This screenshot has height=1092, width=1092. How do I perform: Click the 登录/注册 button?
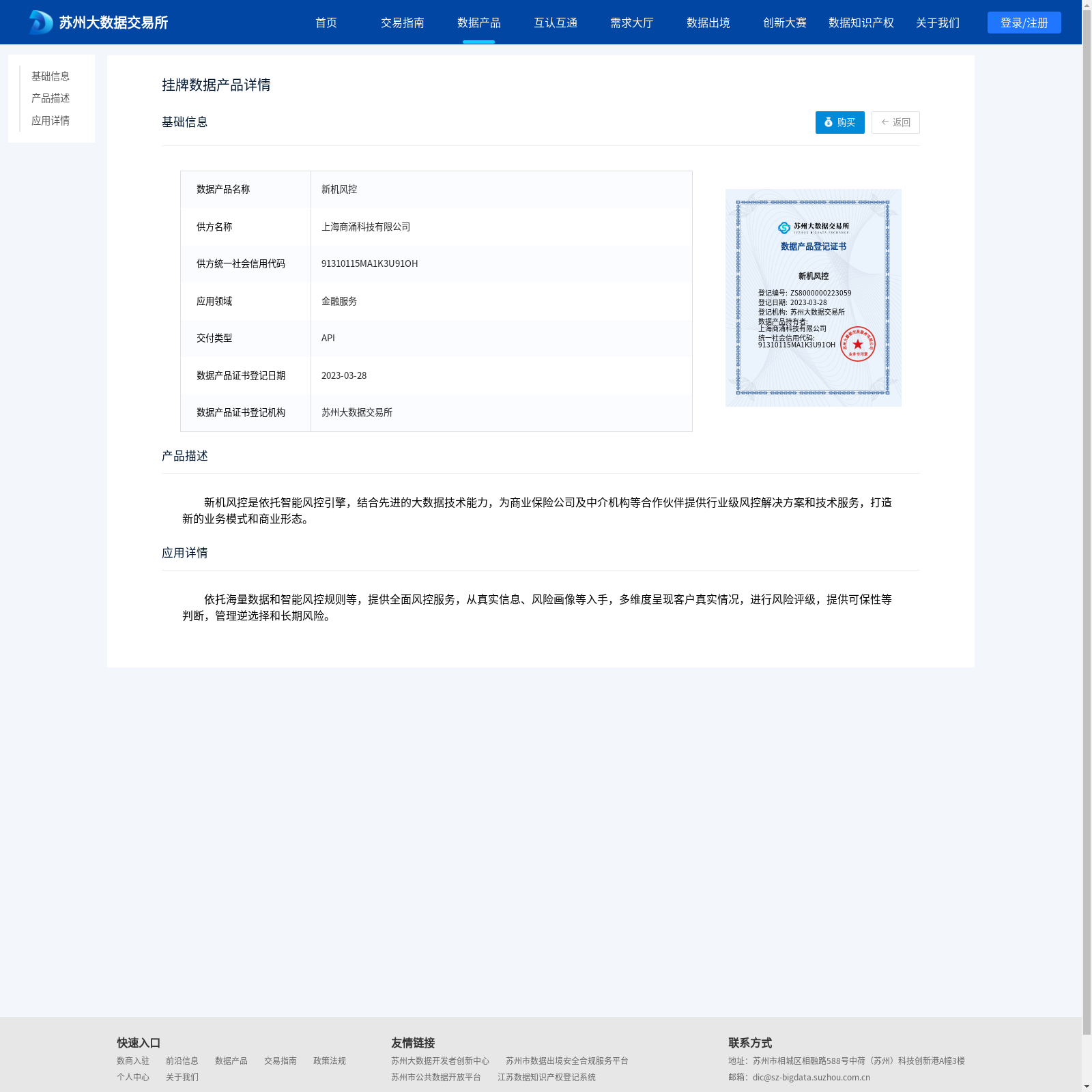1024,23
